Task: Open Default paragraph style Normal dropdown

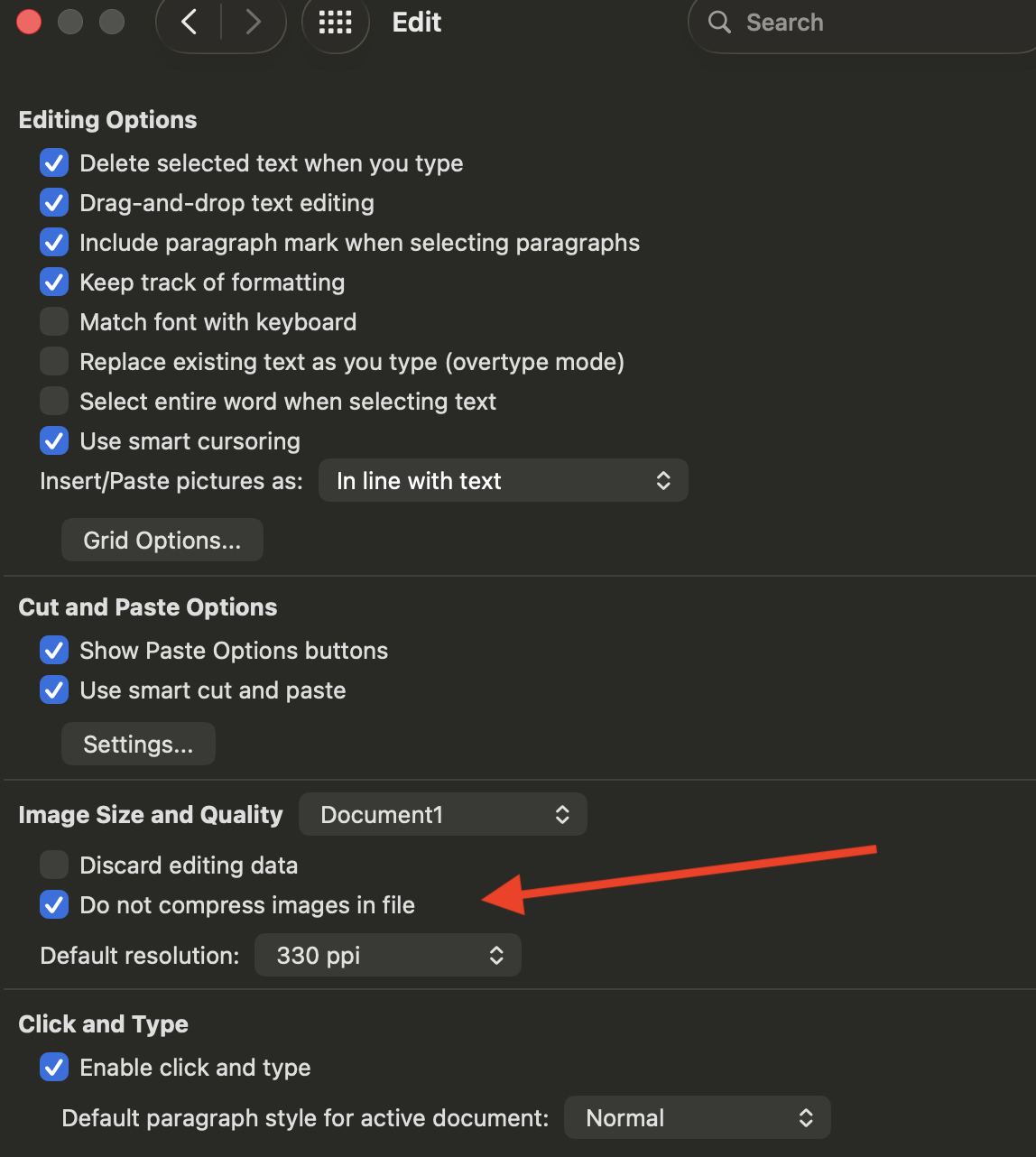Action: click(x=697, y=1118)
